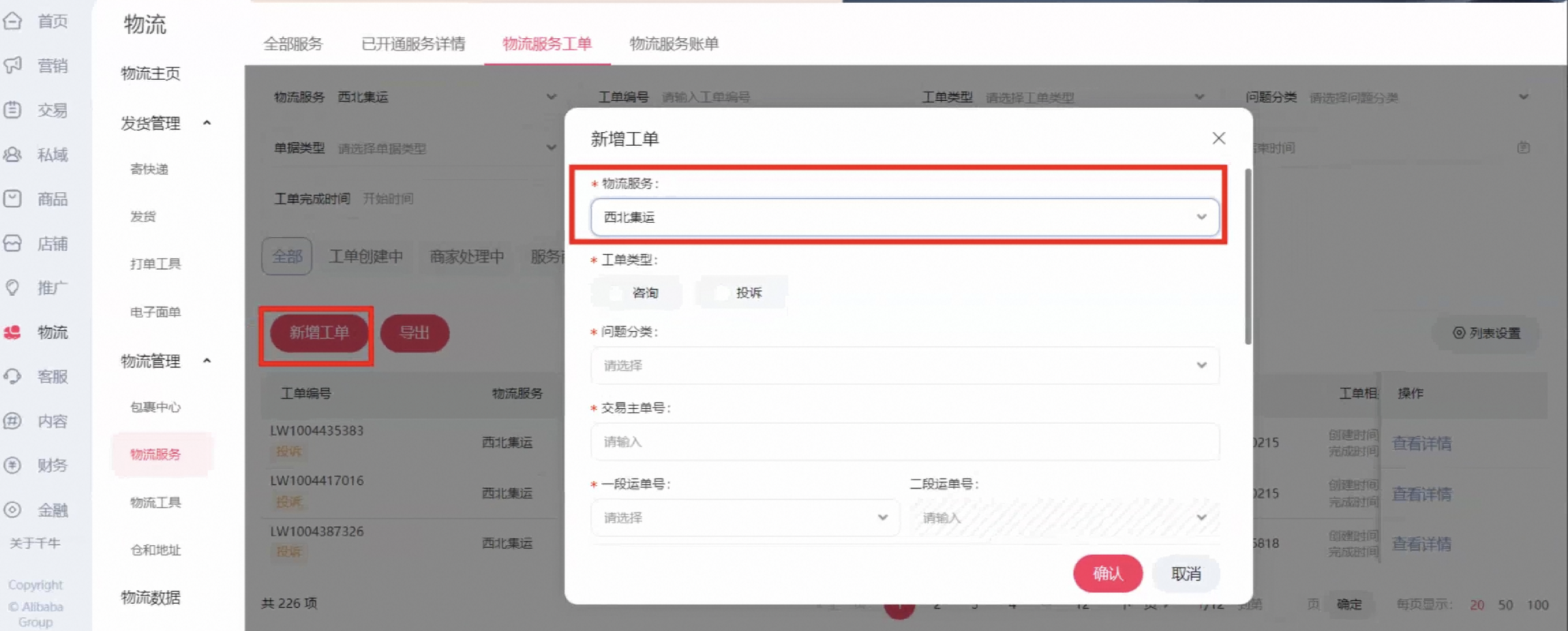
Task: Open 仓和地址 in side menu
Action: click(155, 551)
